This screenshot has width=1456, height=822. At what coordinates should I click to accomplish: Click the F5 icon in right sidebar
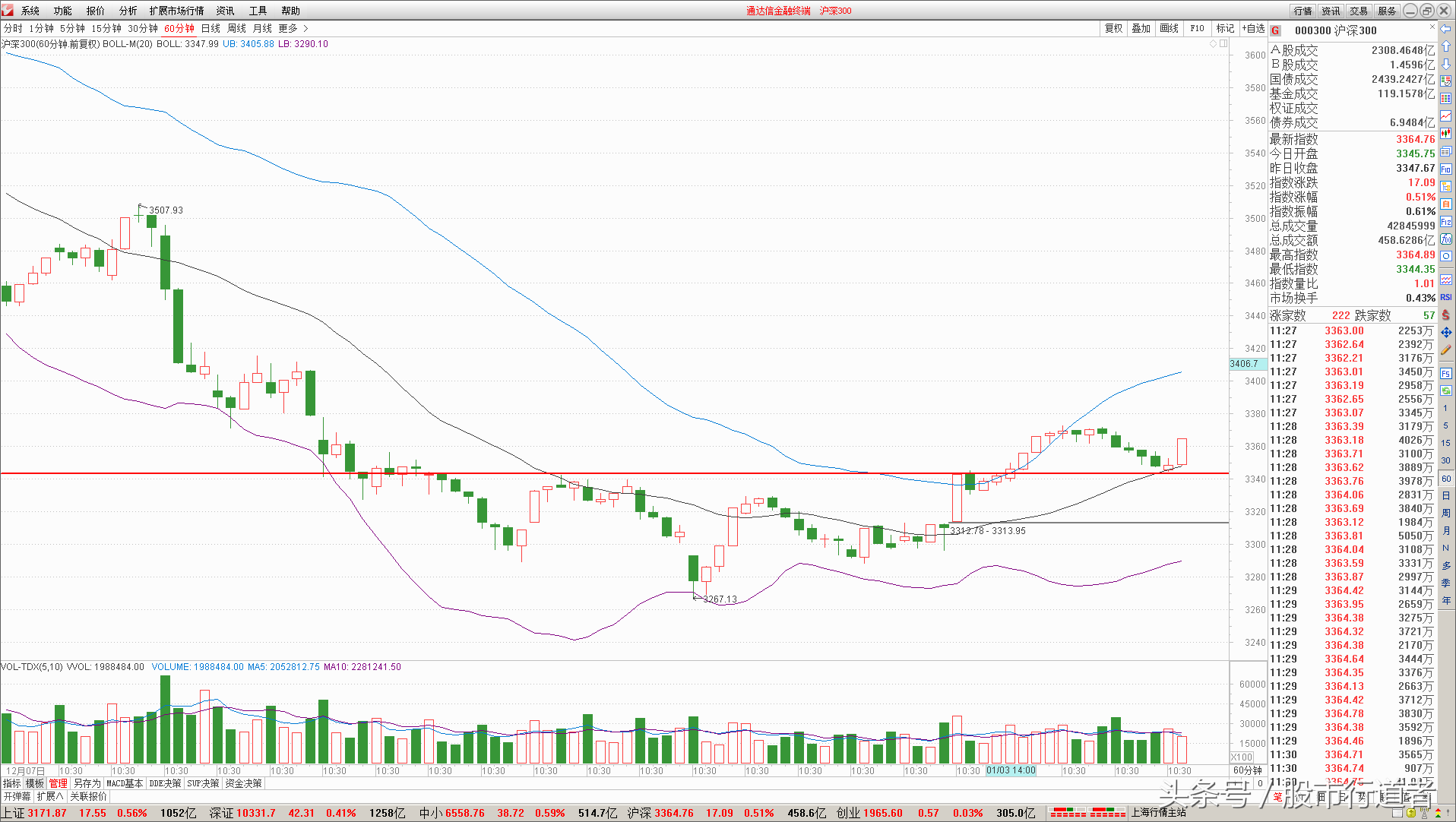pos(1446,373)
